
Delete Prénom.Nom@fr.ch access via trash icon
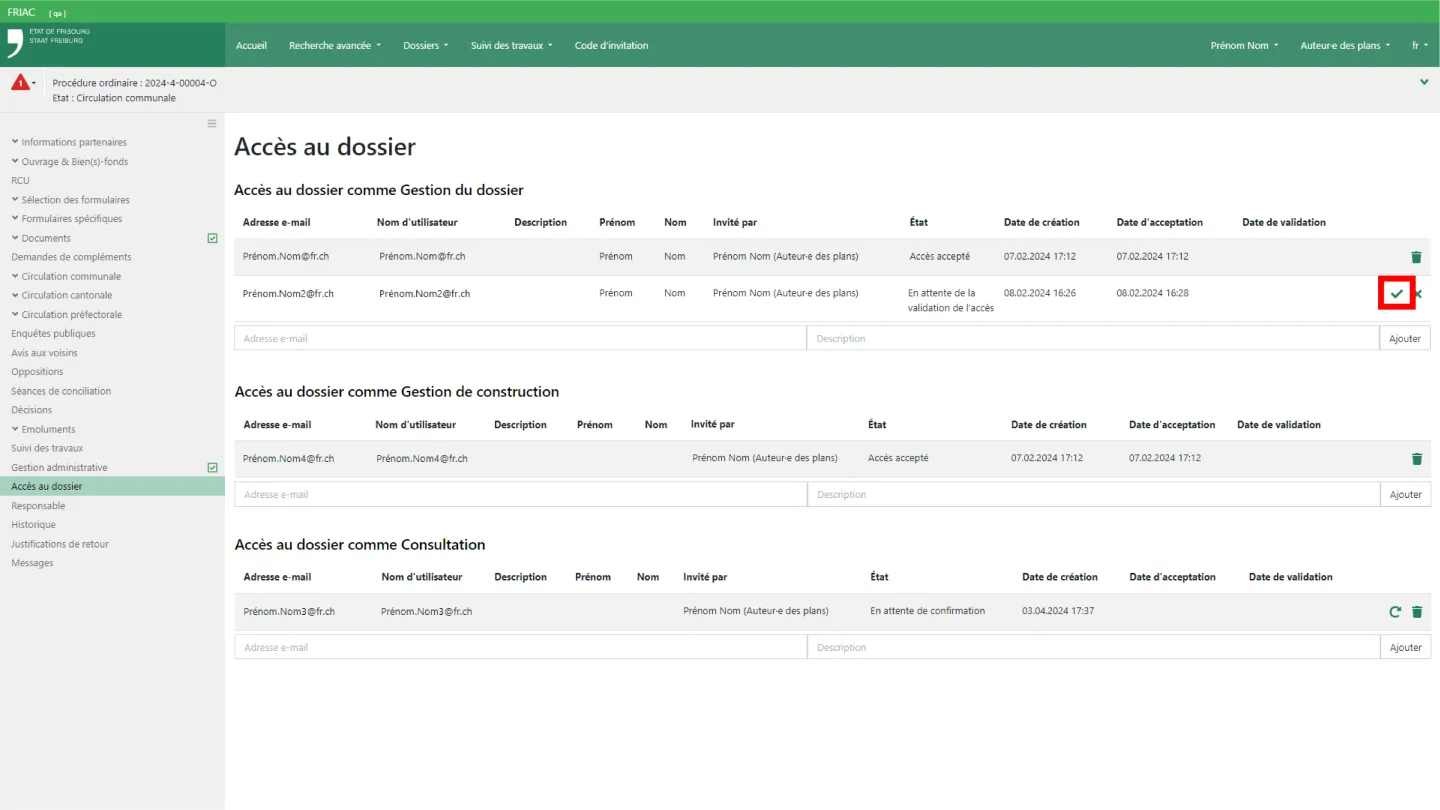(x=1416, y=257)
